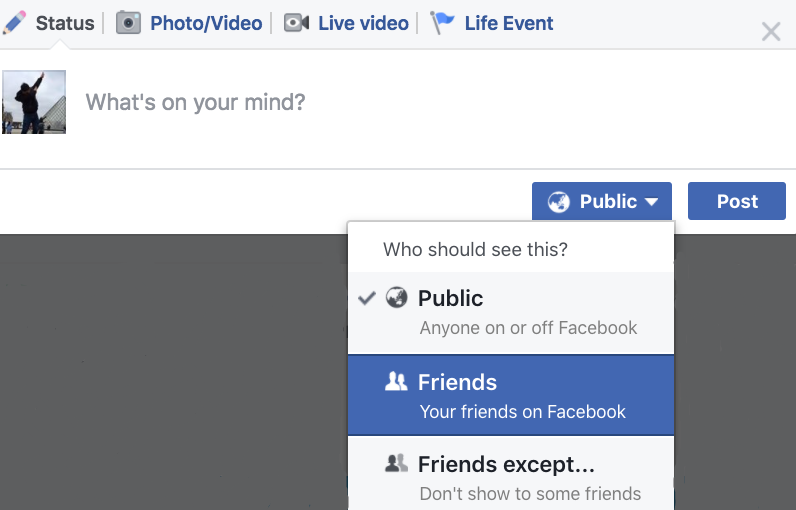Screen dimensions: 796x510
Task: Click the profile picture thumbnail
Action: pyautogui.click(x=34, y=102)
